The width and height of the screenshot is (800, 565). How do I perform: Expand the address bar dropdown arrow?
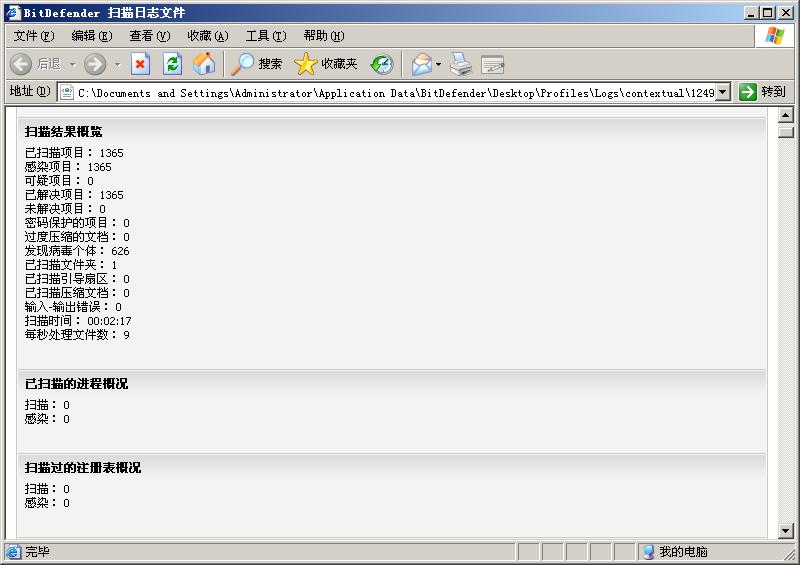click(x=722, y=92)
